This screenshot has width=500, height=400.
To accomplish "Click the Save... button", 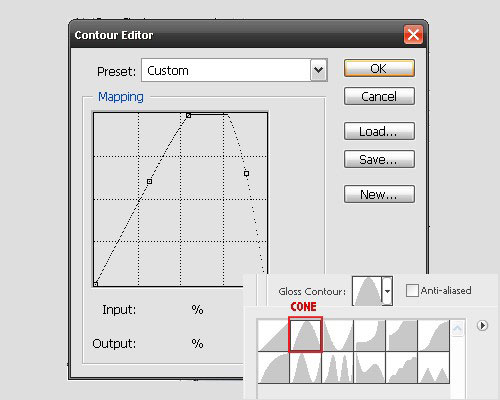I will (x=379, y=159).
